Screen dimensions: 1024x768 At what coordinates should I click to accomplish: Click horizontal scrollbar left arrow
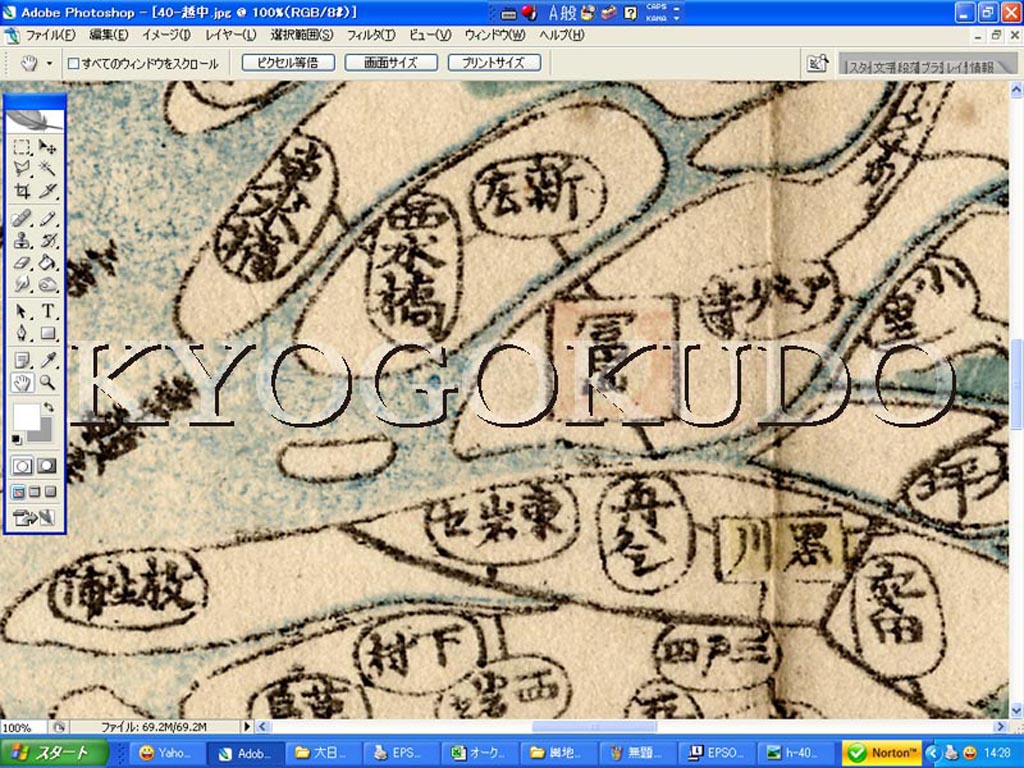(x=263, y=726)
